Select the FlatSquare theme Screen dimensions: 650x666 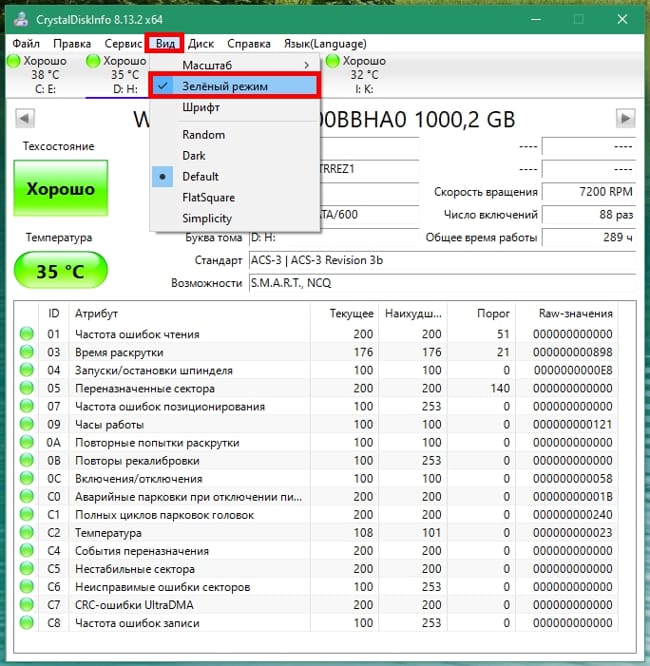[235, 198]
